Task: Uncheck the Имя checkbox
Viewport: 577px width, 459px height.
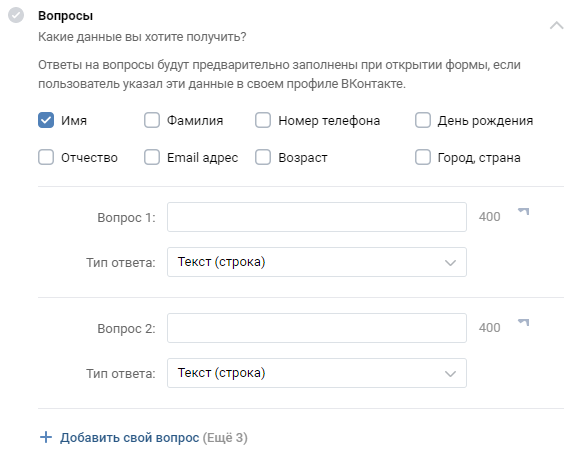Action: point(46,120)
